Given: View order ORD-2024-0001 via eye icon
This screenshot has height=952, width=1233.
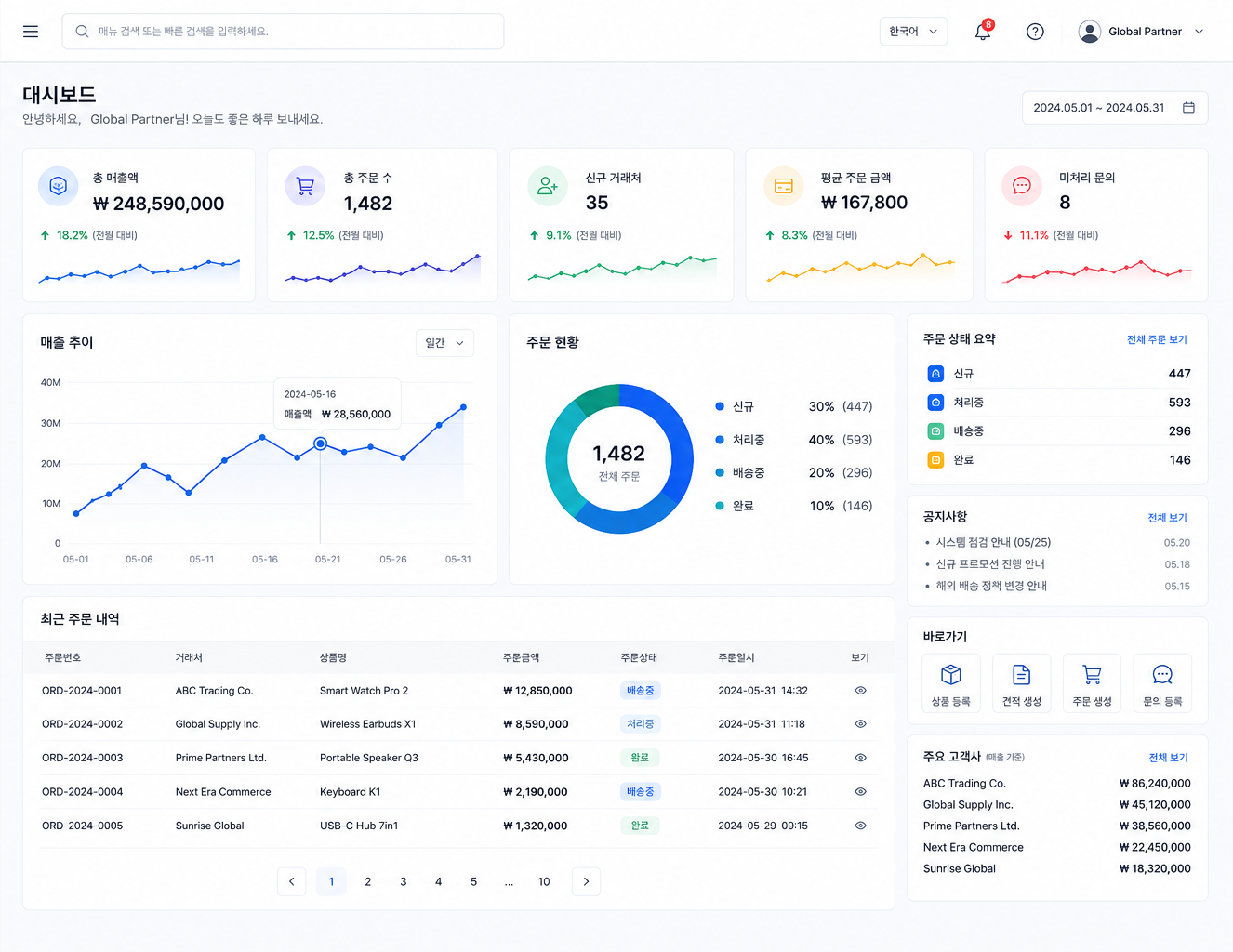Looking at the screenshot, I should (x=860, y=691).
